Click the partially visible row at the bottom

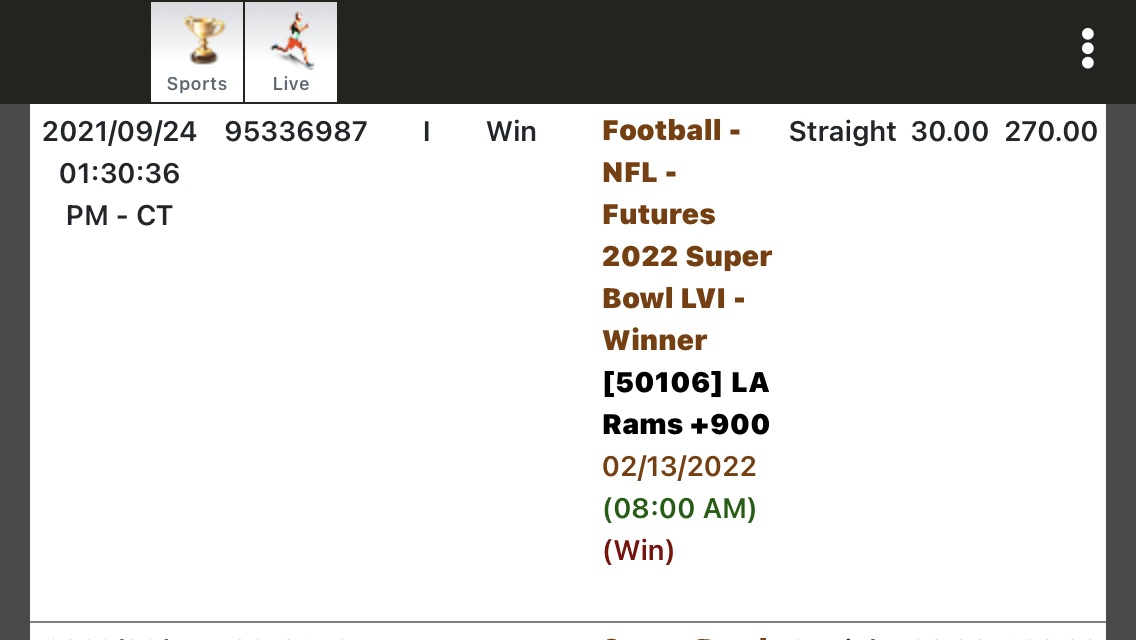pyautogui.click(x=567, y=632)
